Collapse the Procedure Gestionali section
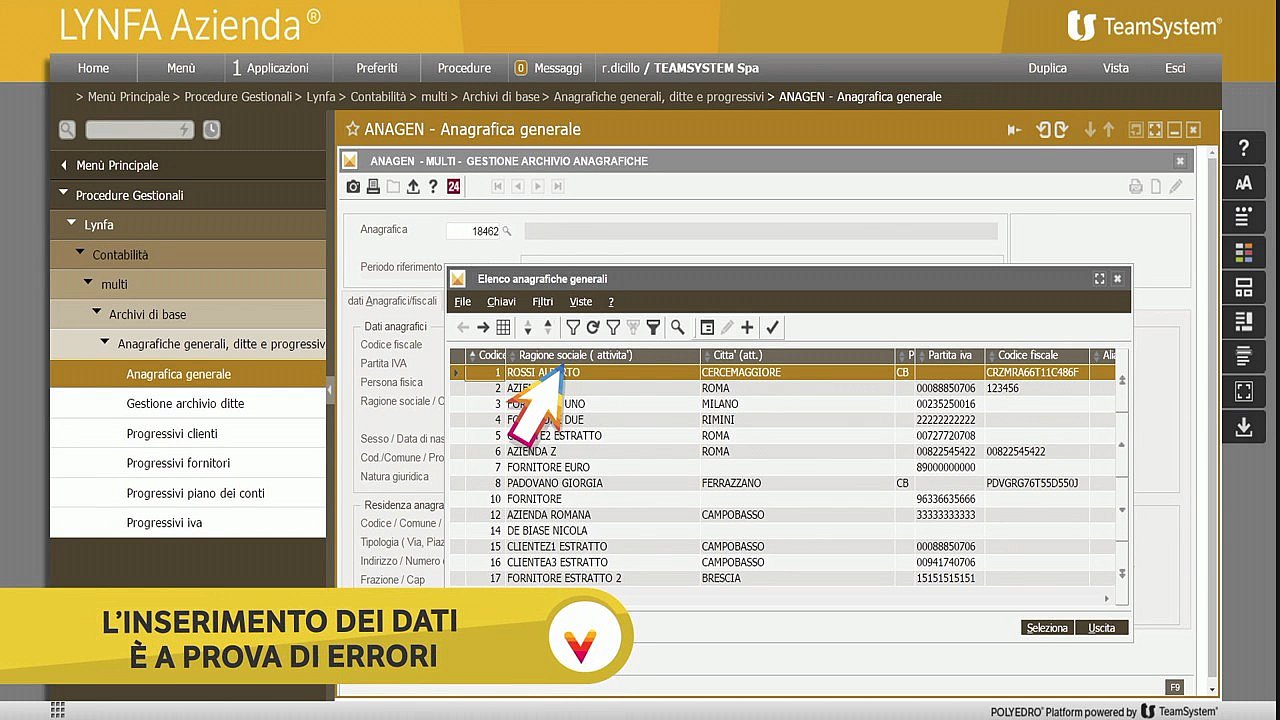1280x720 pixels. point(64,194)
